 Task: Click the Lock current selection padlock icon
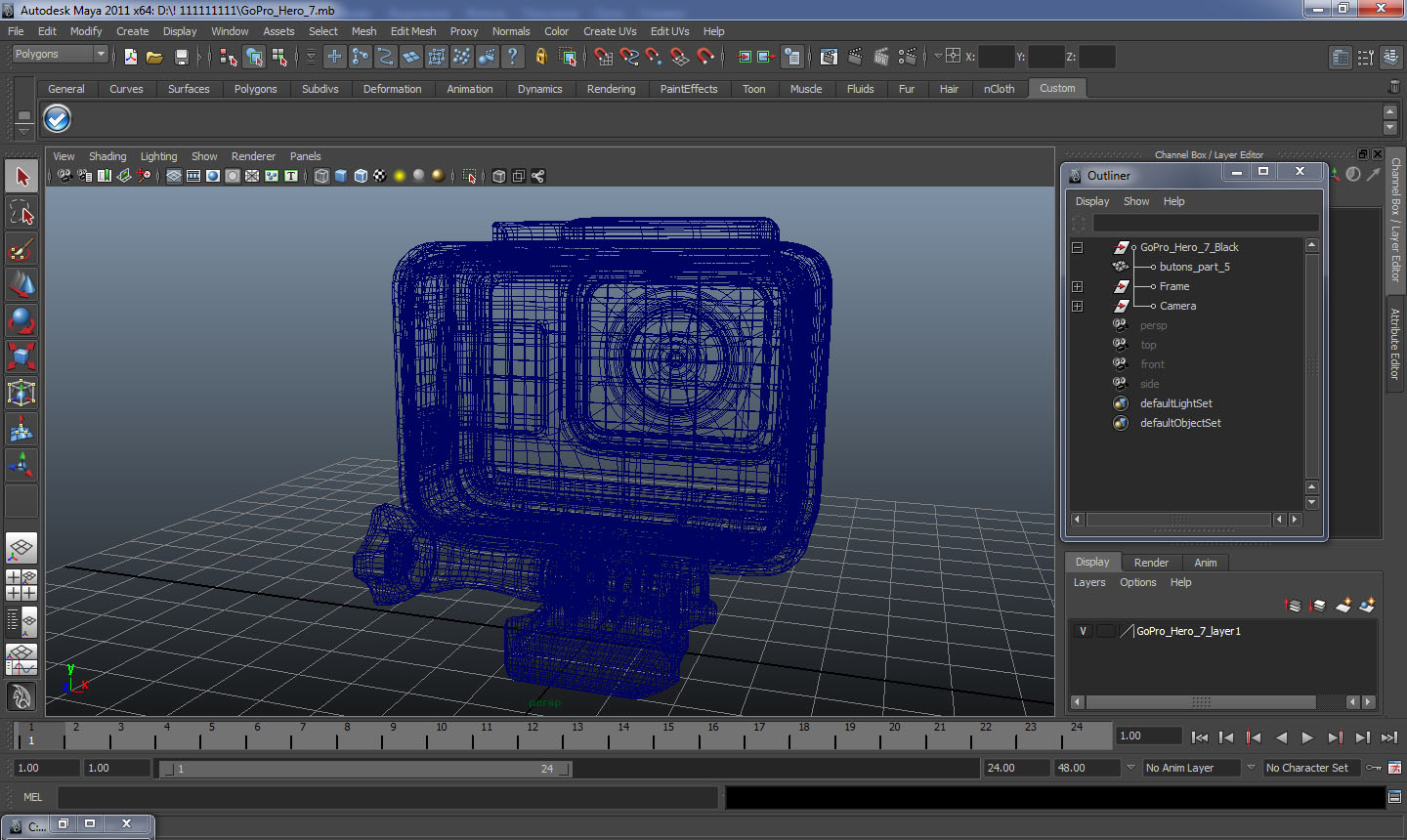coord(540,57)
